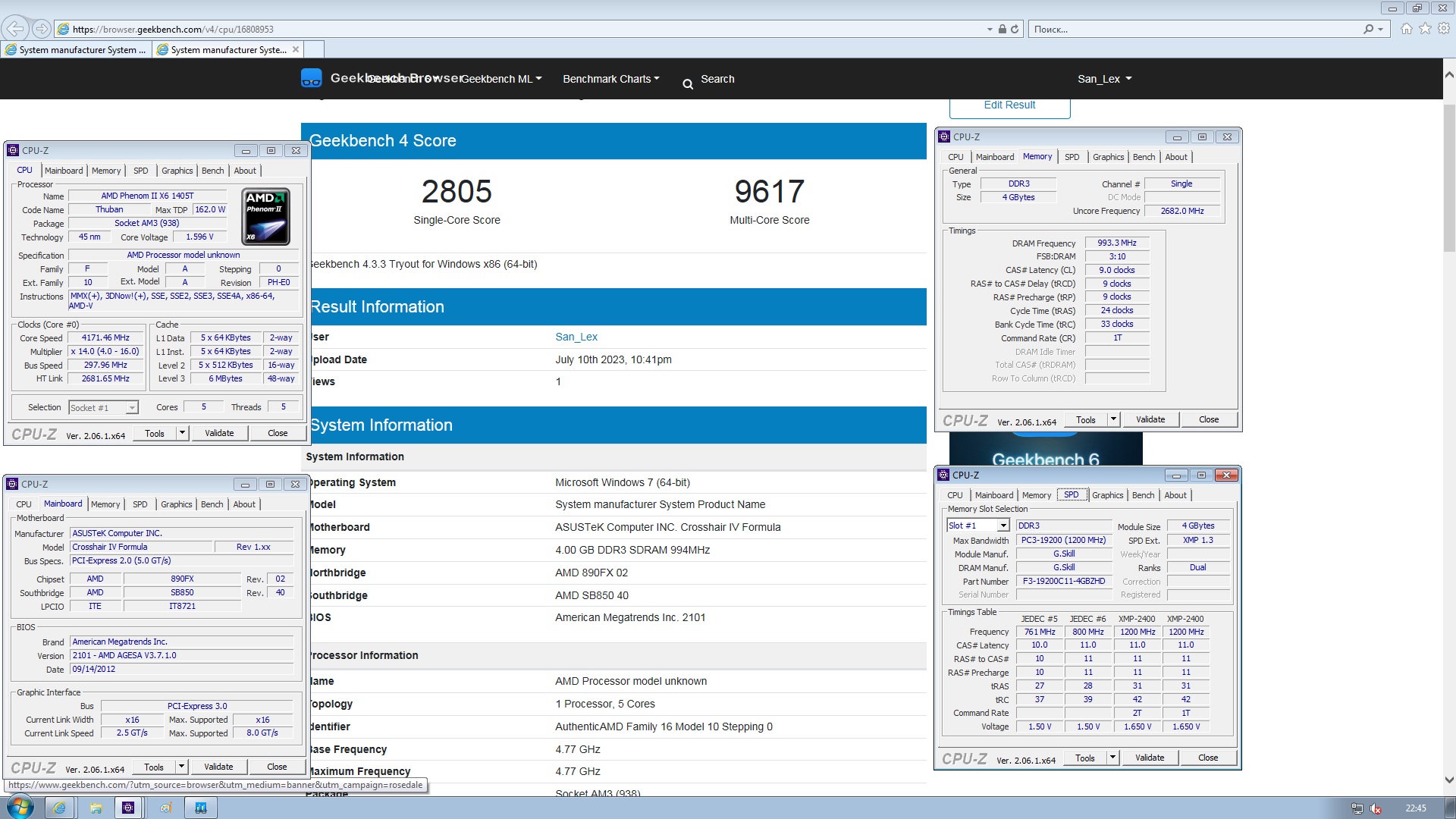Click the lock security icon in address bar
This screenshot has width=1456, height=819.
coord(1003,29)
